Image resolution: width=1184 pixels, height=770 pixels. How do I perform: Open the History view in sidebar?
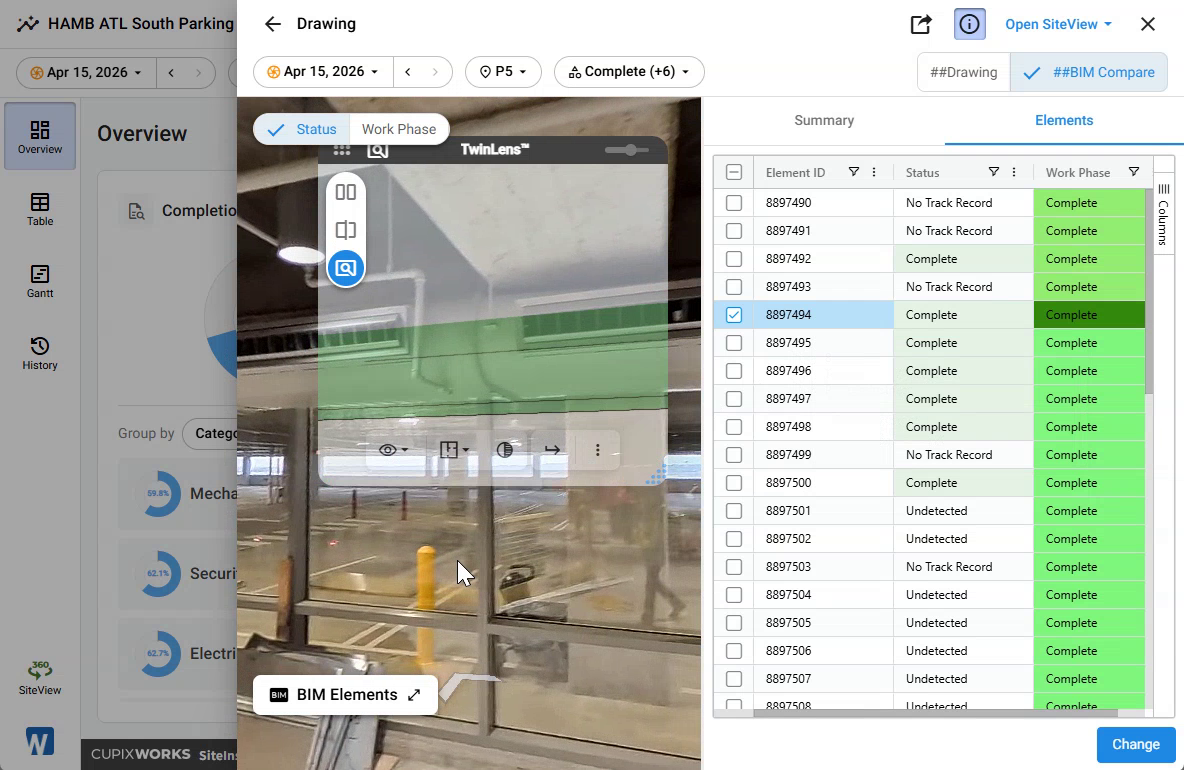click(x=40, y=353)
